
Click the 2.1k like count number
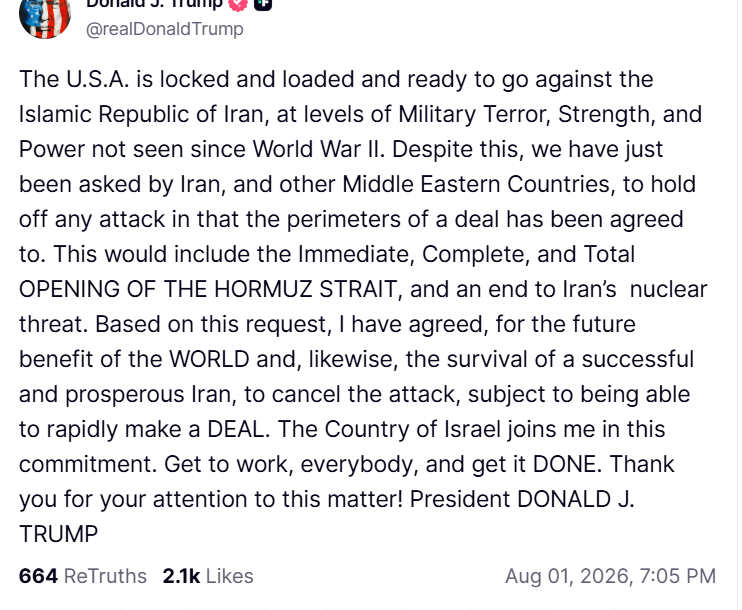[181, 576]
